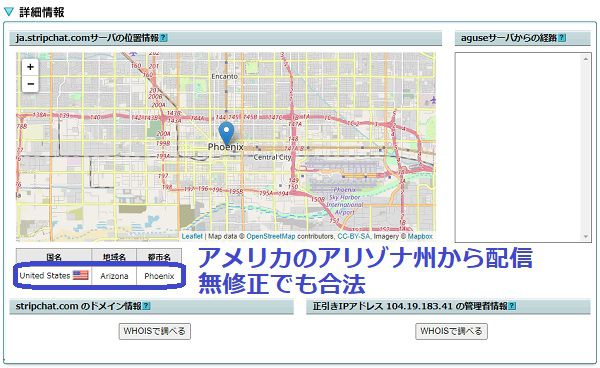Screen dimensions: 600x368
Task: Open help icon beside 正引きIPアドレス 管理者情報
Action: click(512, 306)
